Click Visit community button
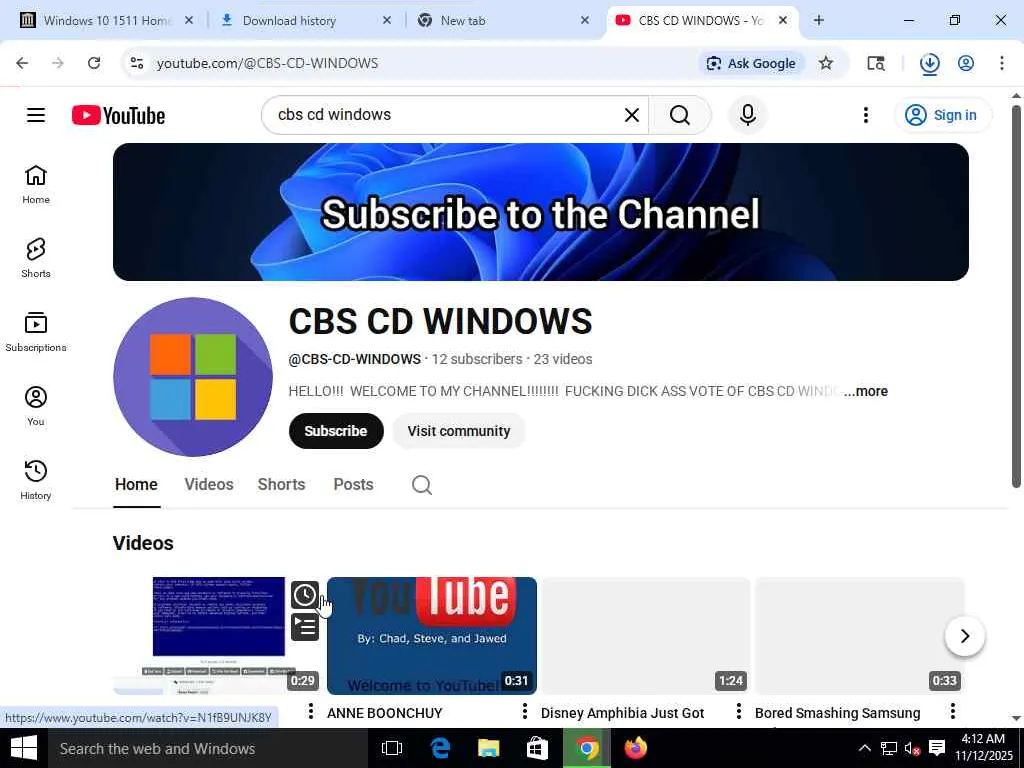 click(x=458, y=431)
